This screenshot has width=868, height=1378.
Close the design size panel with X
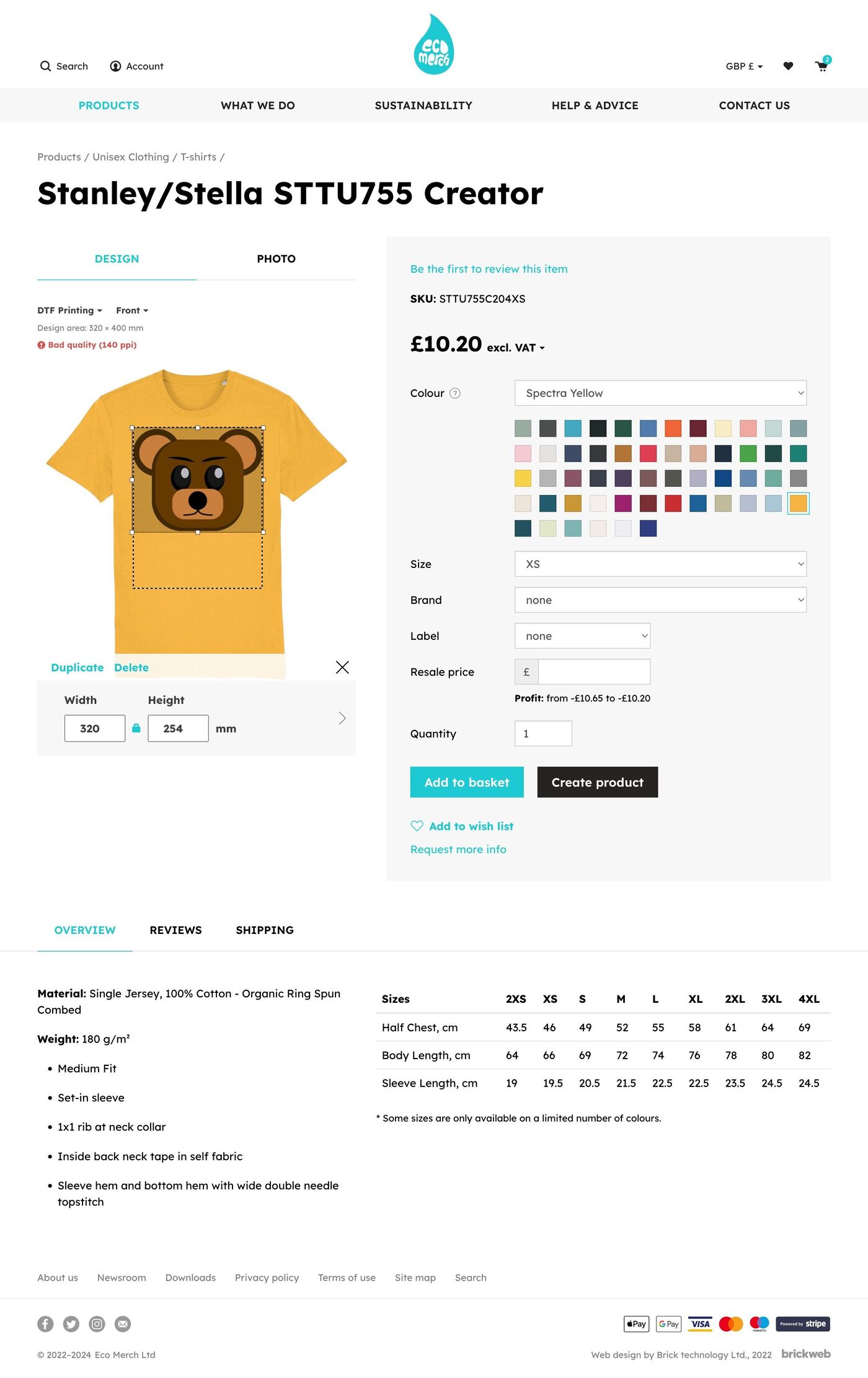click(342, 667)
